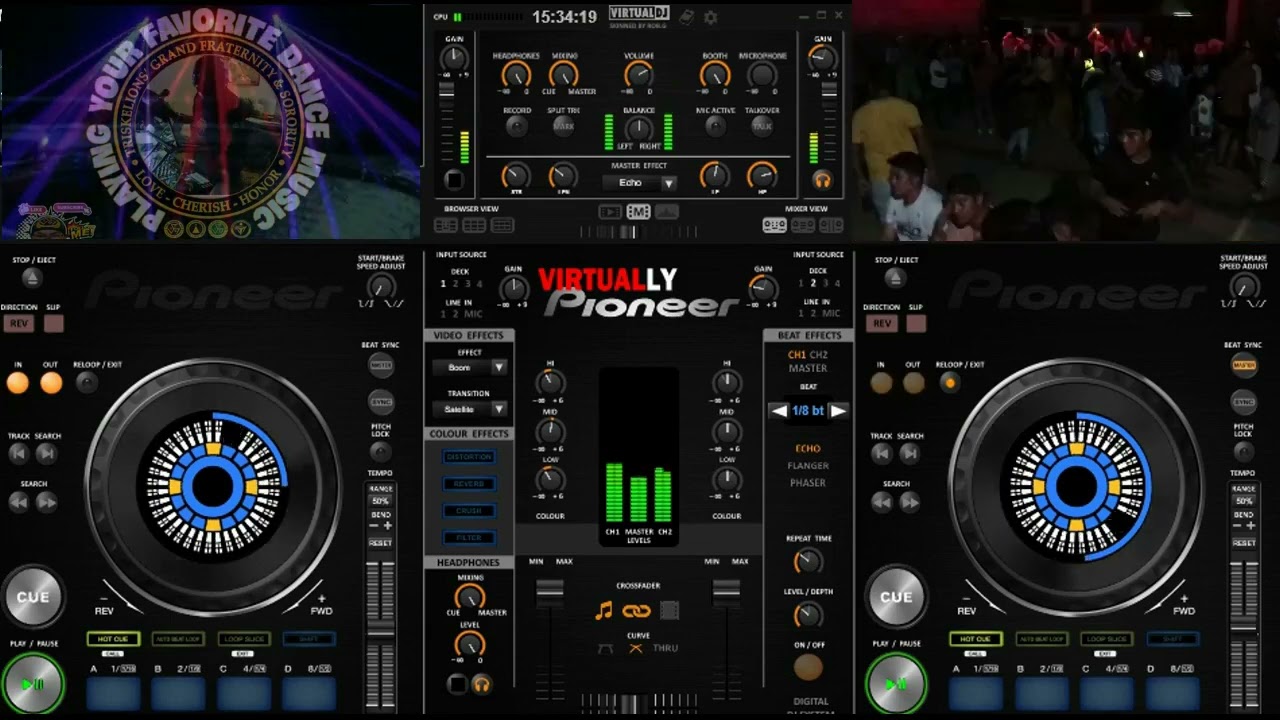Click left deck search rewind button
Screen dimensions: 1280x720
[x=19, y=502]
